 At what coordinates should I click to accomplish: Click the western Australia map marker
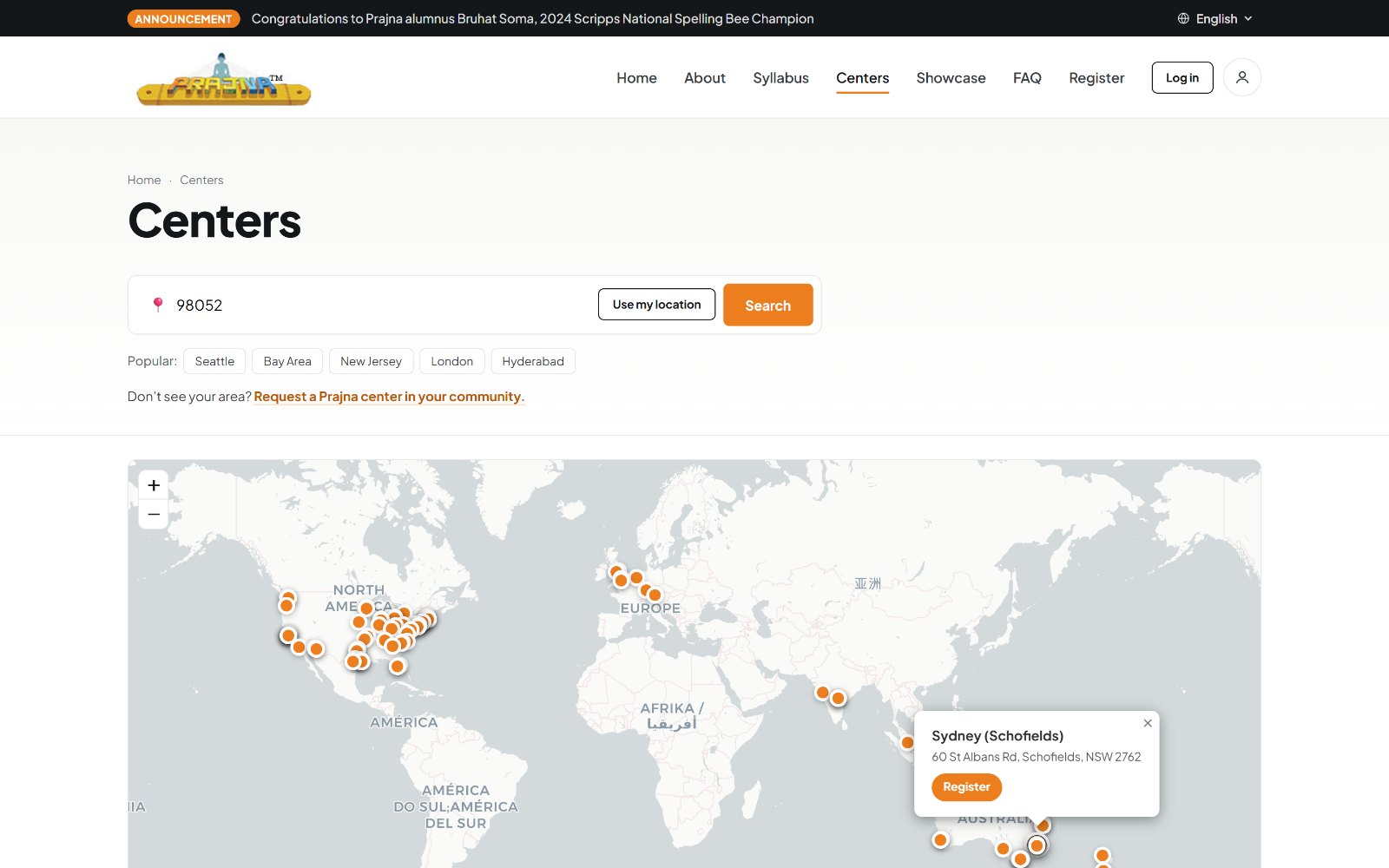[940, 839]
